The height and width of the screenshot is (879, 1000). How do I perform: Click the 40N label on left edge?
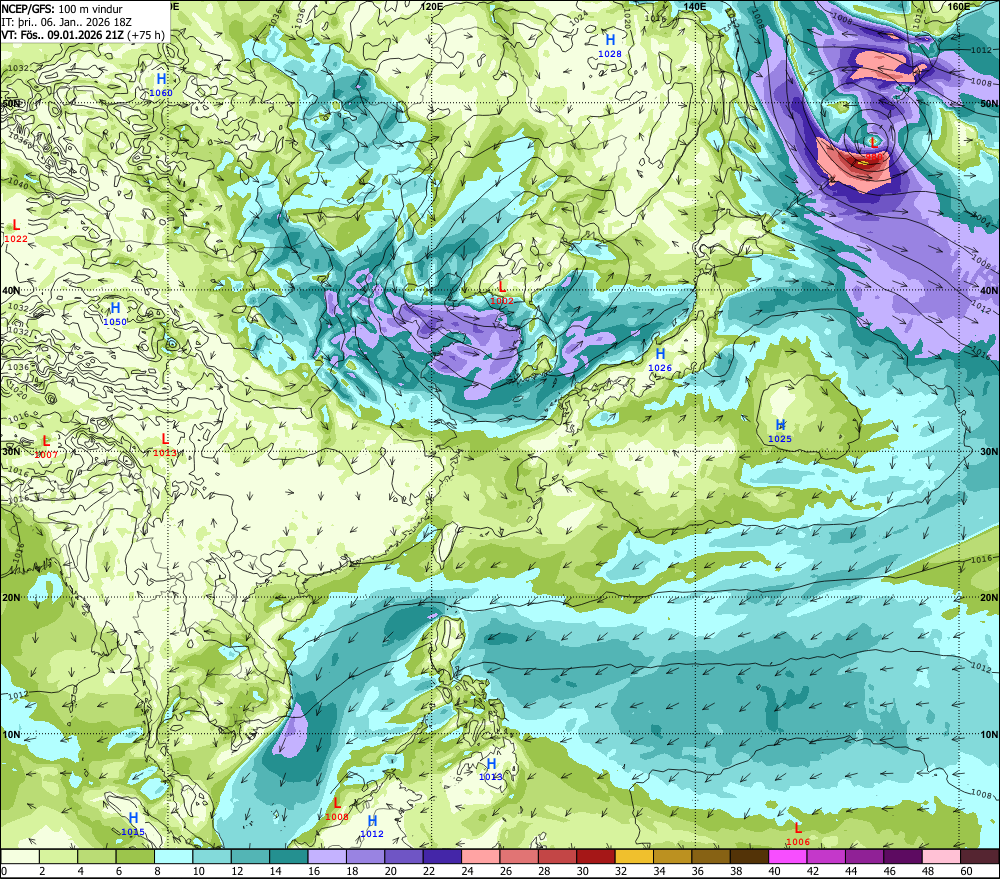click(11, 290)
